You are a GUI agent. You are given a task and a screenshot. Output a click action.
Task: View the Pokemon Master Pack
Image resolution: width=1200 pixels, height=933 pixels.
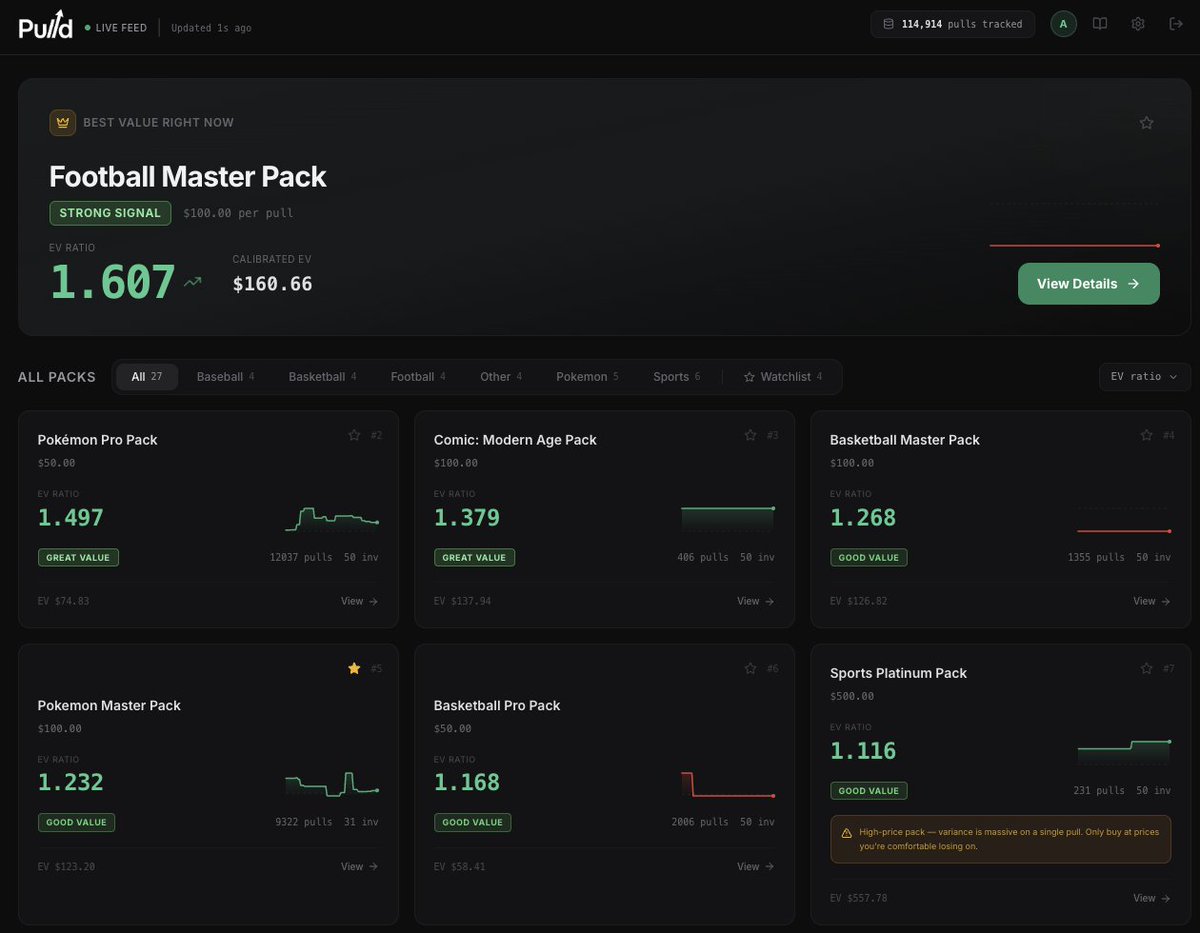coord(359,867)
